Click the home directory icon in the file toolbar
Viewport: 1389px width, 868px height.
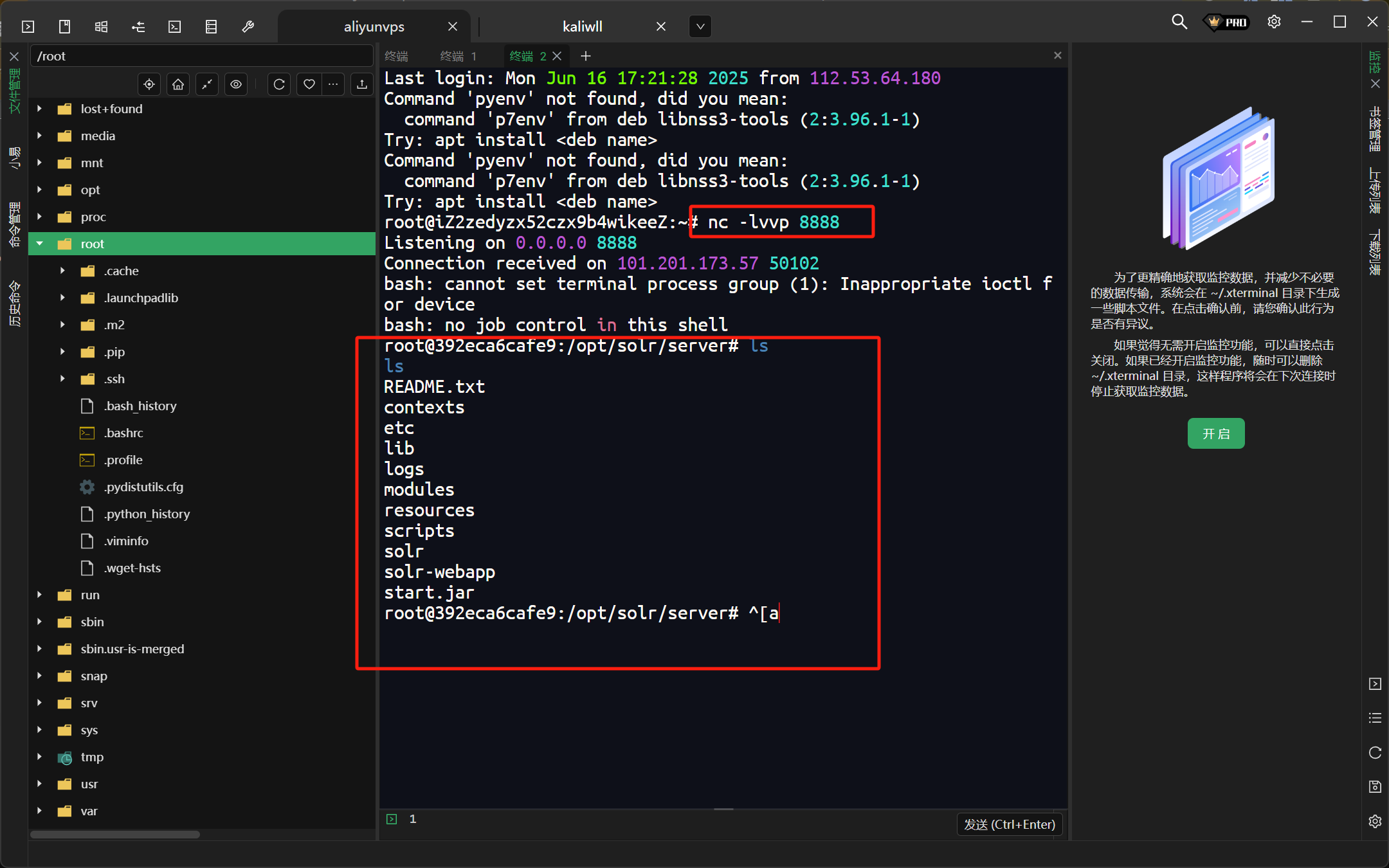coord(178,84)
